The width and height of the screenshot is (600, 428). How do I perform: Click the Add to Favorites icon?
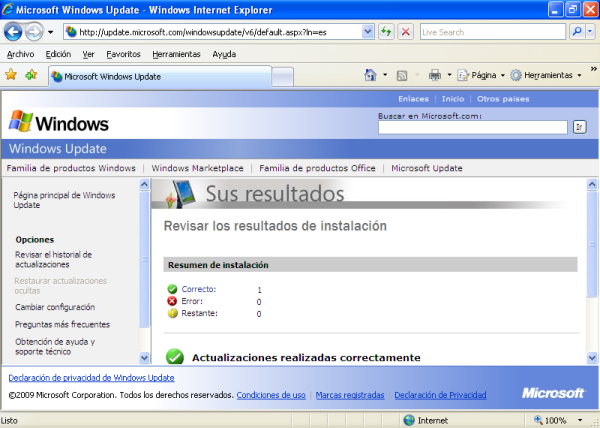click(x=31, y=75)
